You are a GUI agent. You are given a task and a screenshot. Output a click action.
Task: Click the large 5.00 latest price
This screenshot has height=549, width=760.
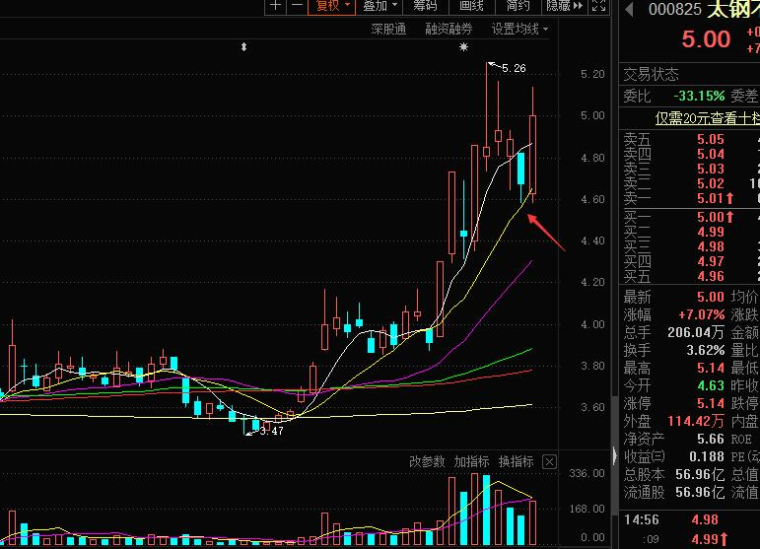[x=706, y=39]
